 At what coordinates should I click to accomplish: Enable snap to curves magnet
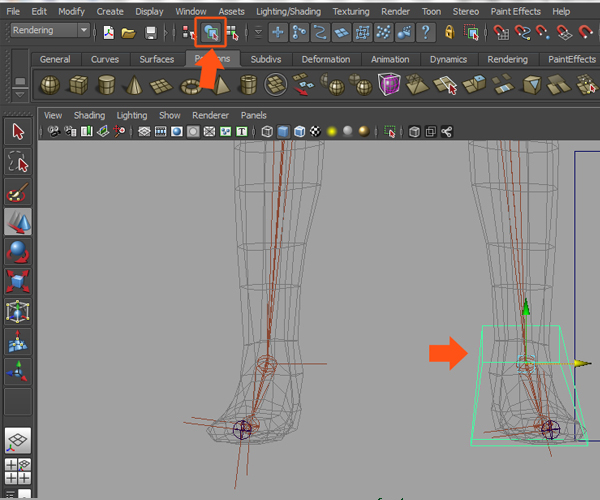[522, 33]
